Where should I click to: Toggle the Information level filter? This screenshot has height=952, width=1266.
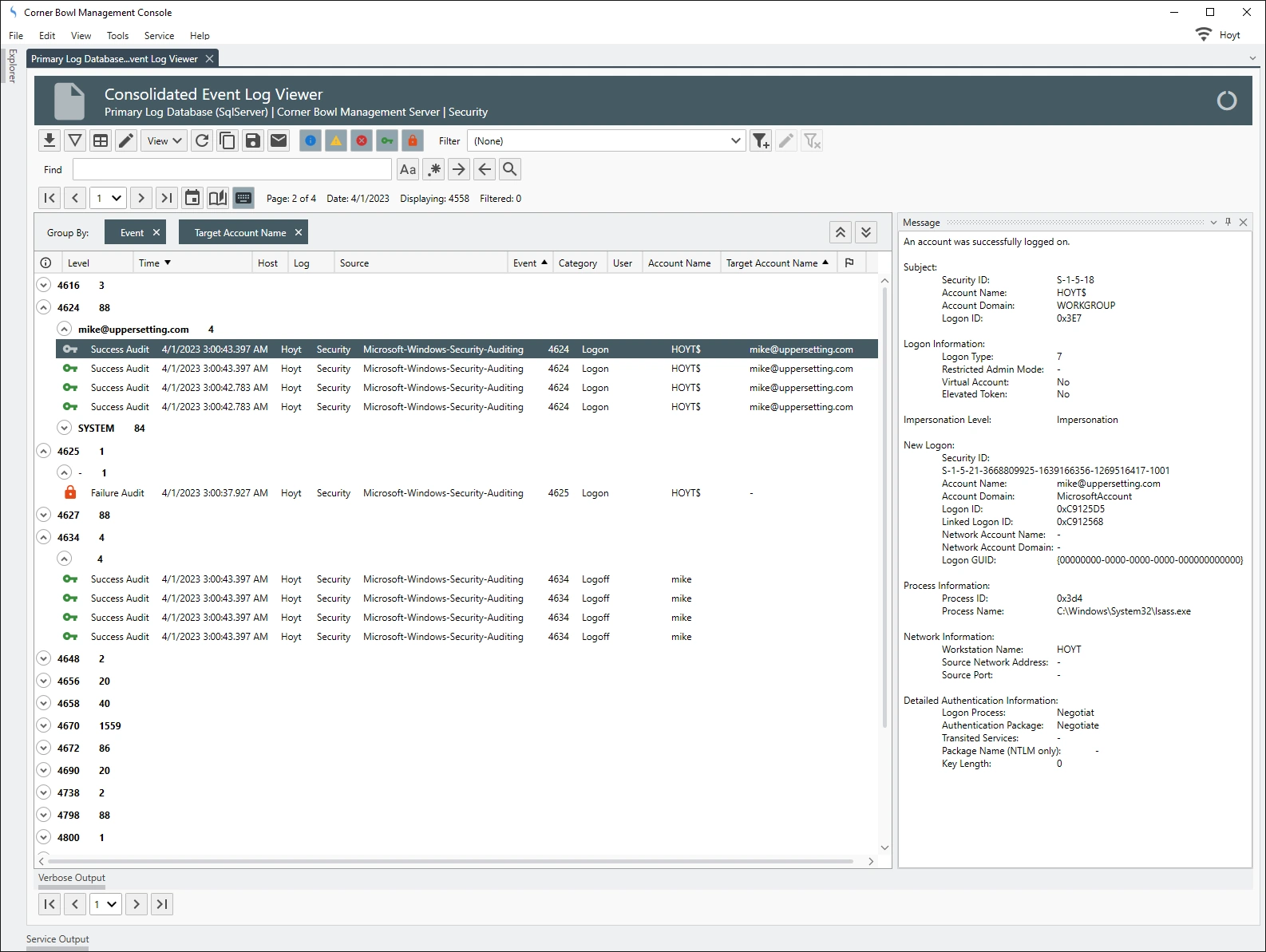click(x=311, y=141)
